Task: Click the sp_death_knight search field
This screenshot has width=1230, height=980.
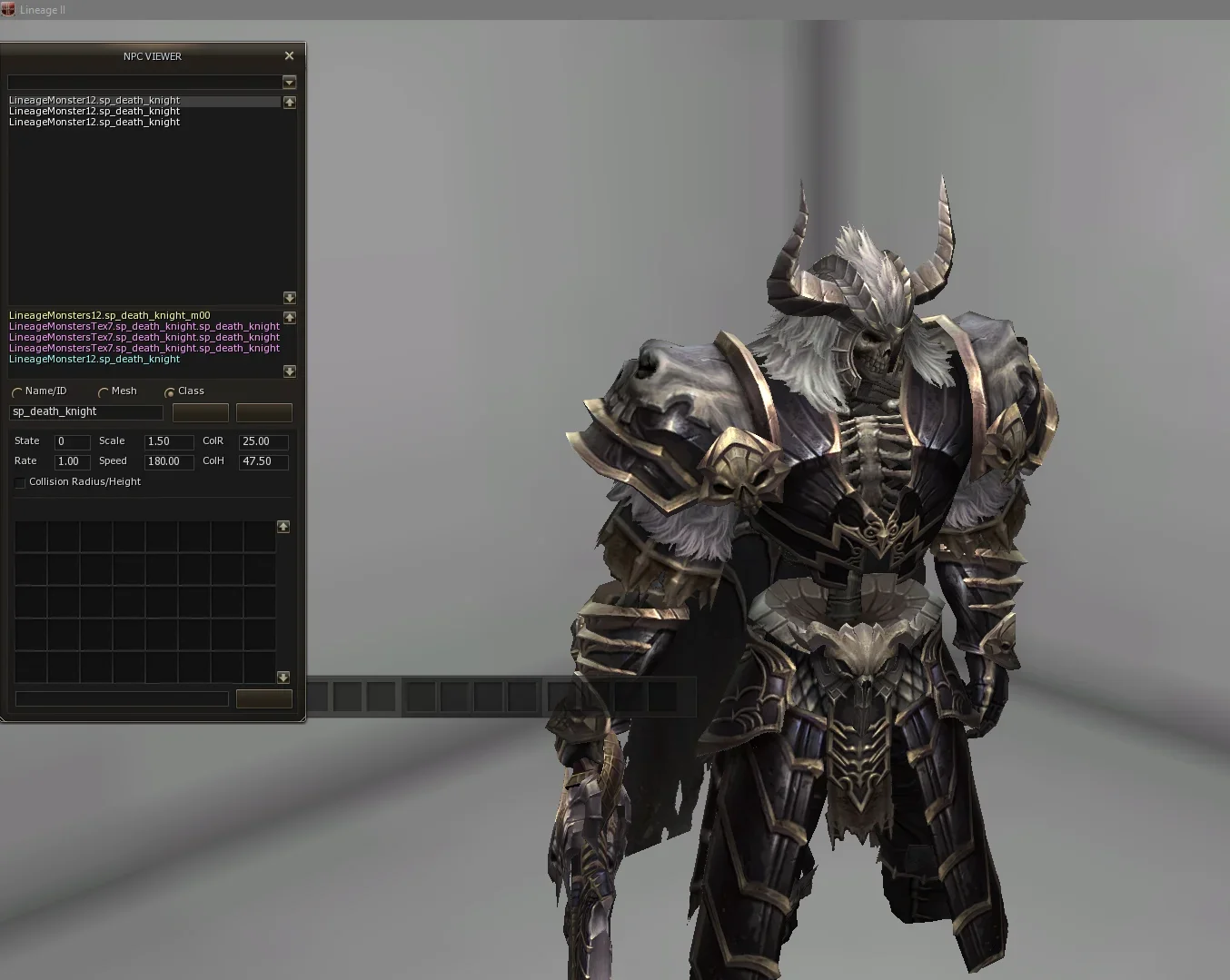Action: click(x=86, y=412)
